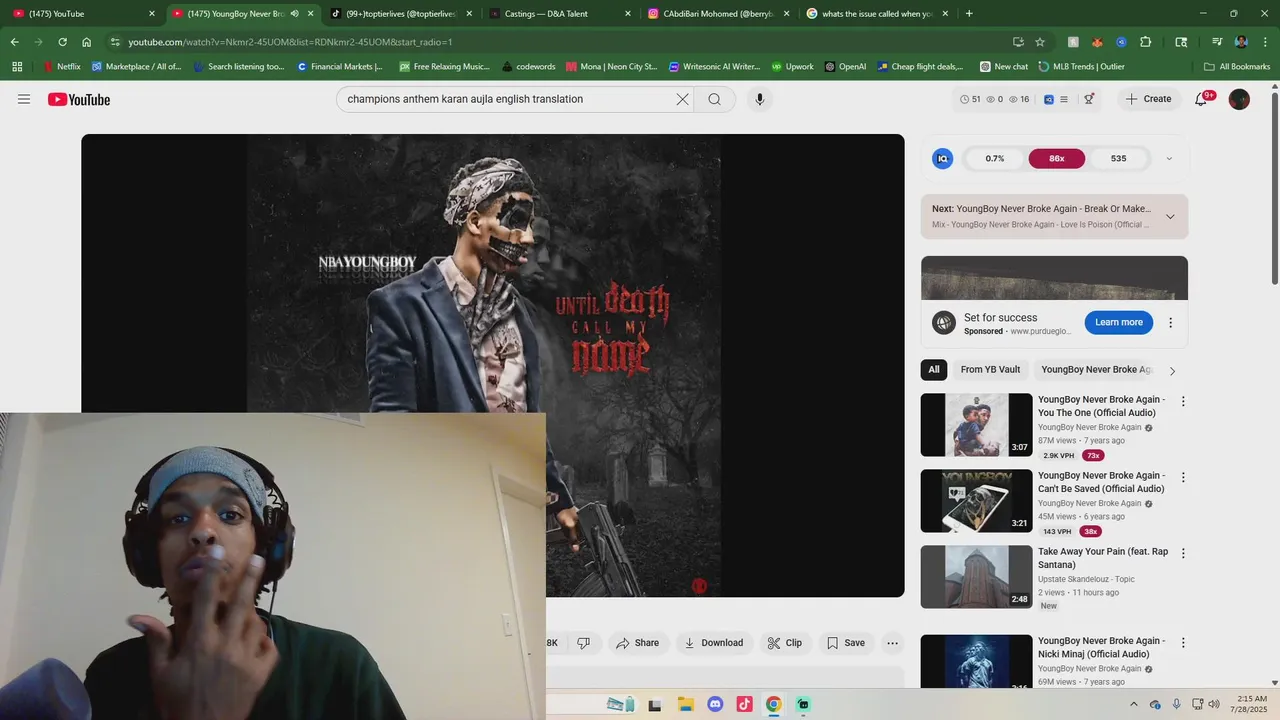Open the vidIQ trophy icon in header

coord(1089,99)
